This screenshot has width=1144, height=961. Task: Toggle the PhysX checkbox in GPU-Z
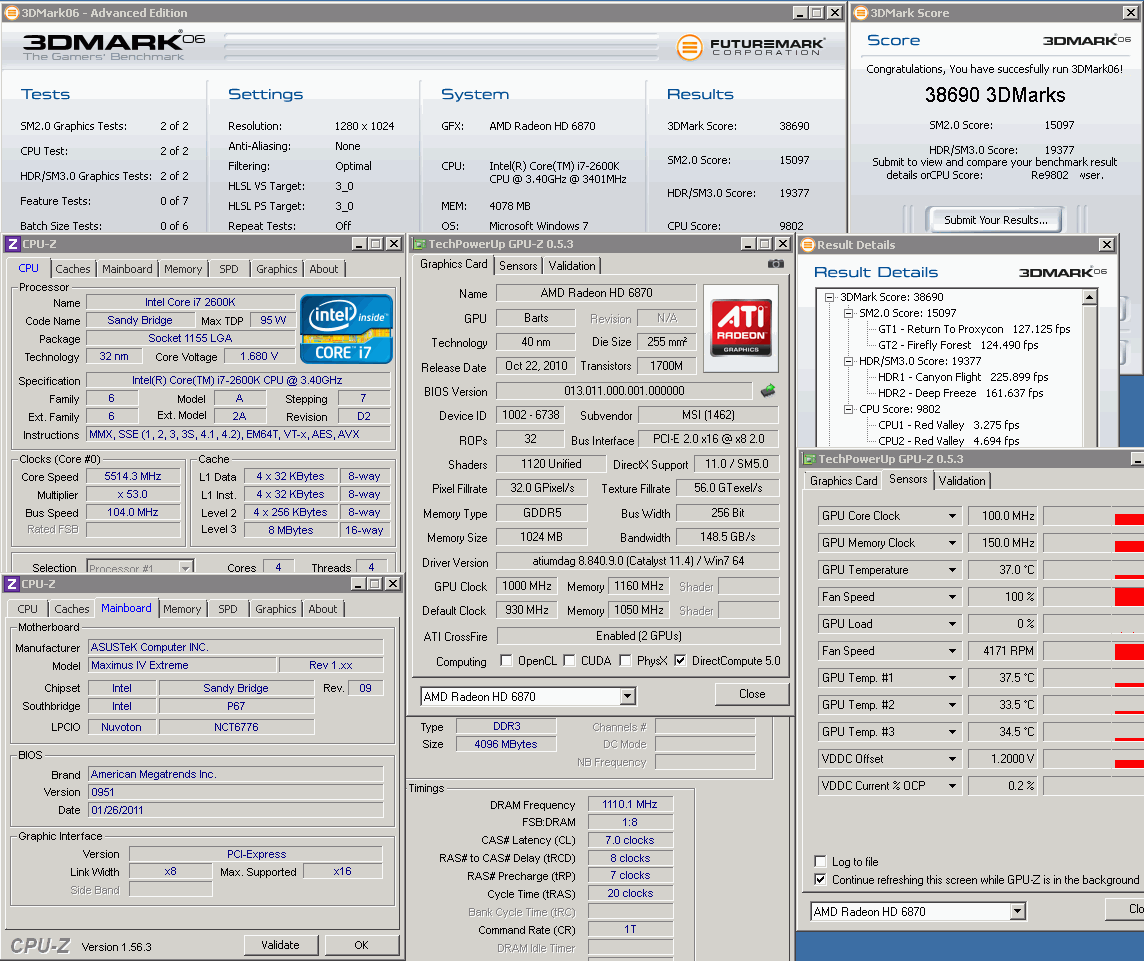click(x=625, y=660)
